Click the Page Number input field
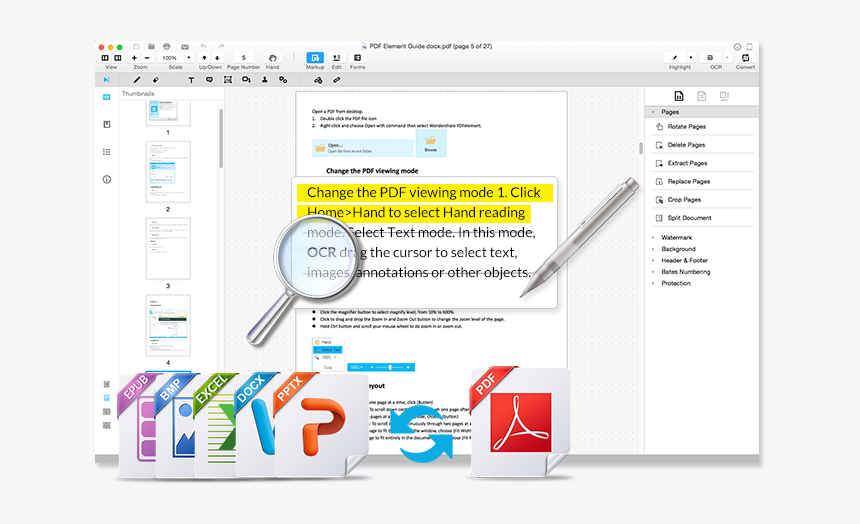 click(x=244, y=58)
